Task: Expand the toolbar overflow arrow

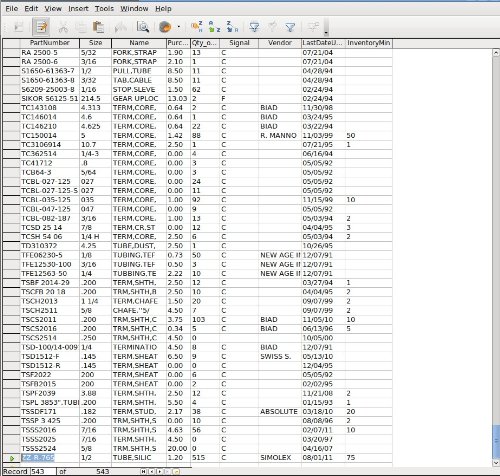Action: tap(326, 27)
